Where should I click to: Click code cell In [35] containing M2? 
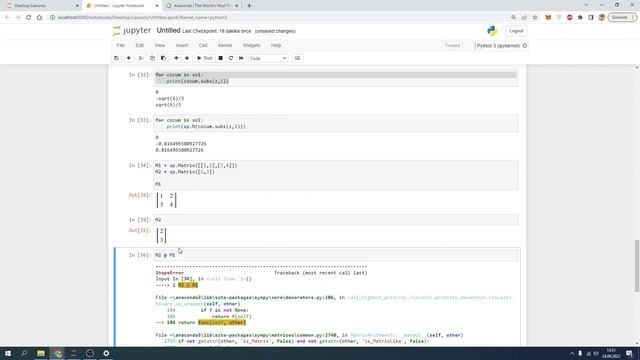point(336,220)
